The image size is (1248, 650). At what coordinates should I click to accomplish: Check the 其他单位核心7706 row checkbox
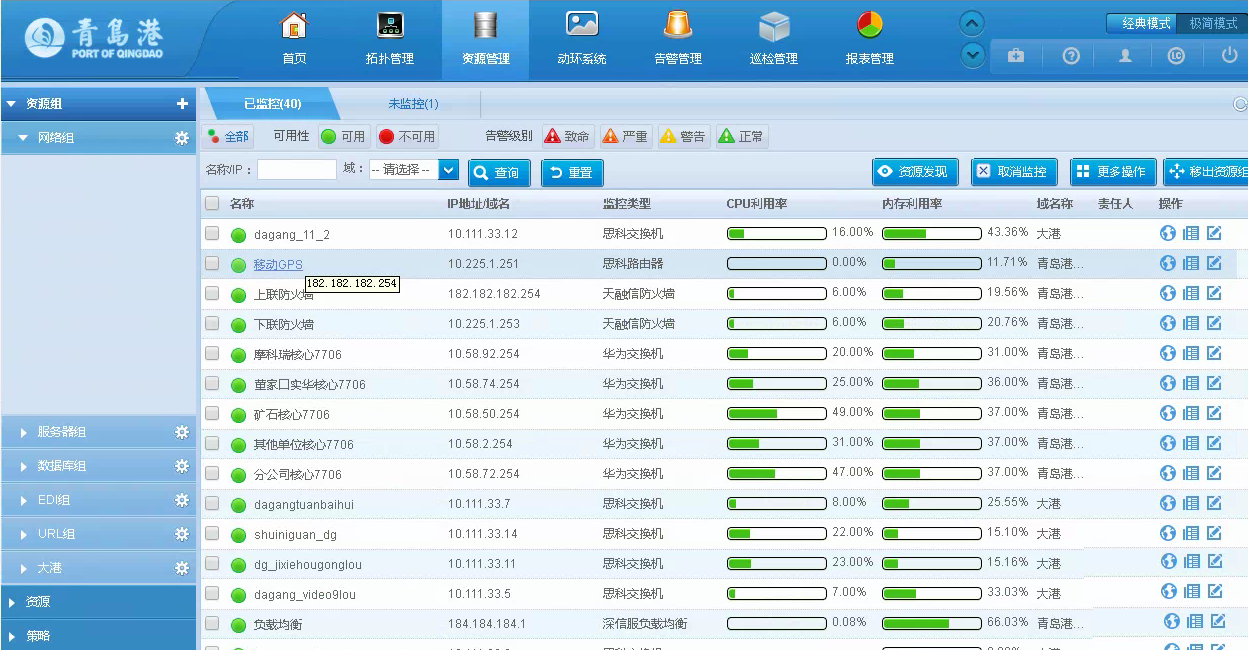click(x=212, y=443)
